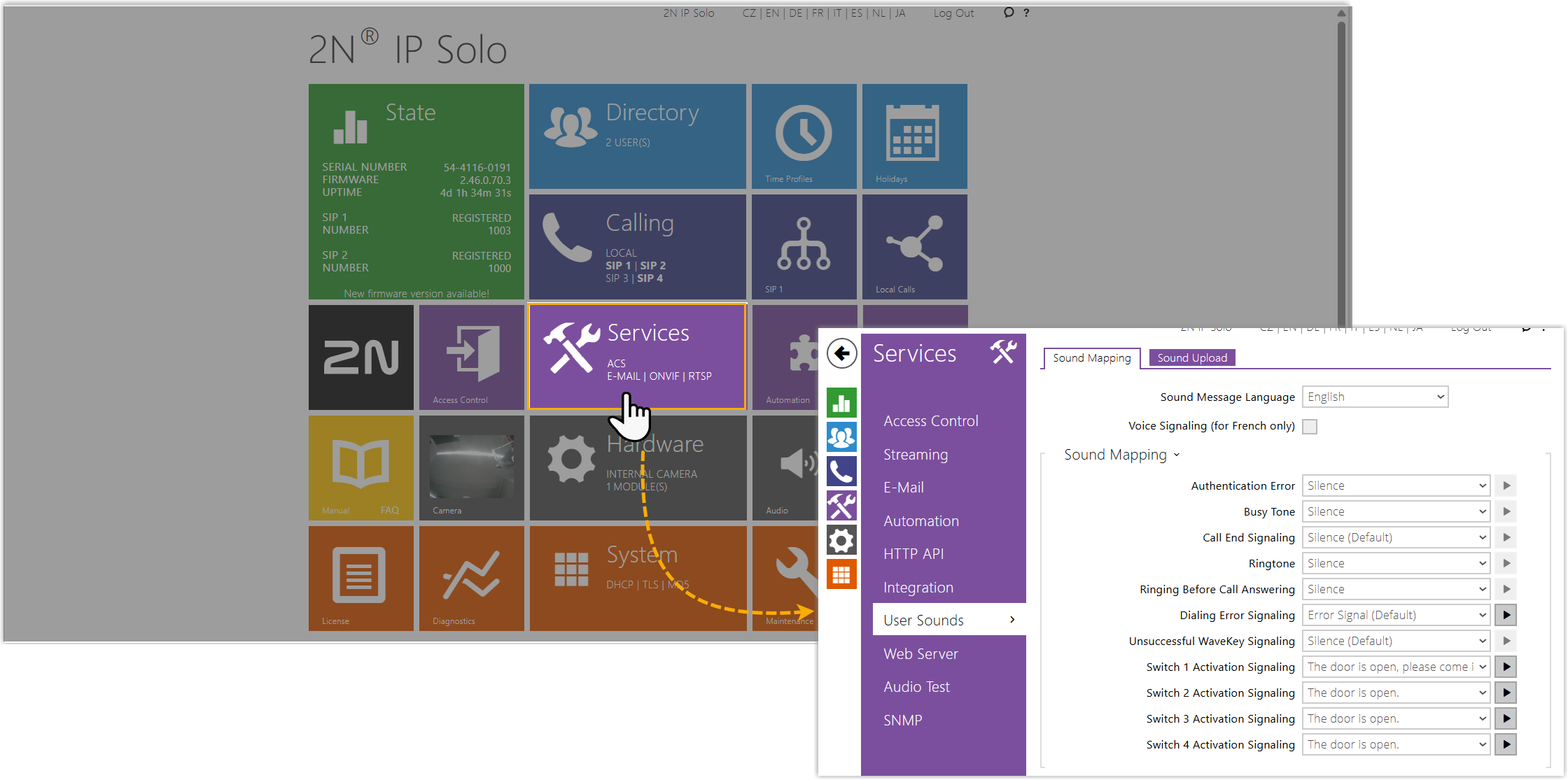Play the Dialing Error Signaling sound
The image size is (1568, 780).
[x=1506, y=615]
